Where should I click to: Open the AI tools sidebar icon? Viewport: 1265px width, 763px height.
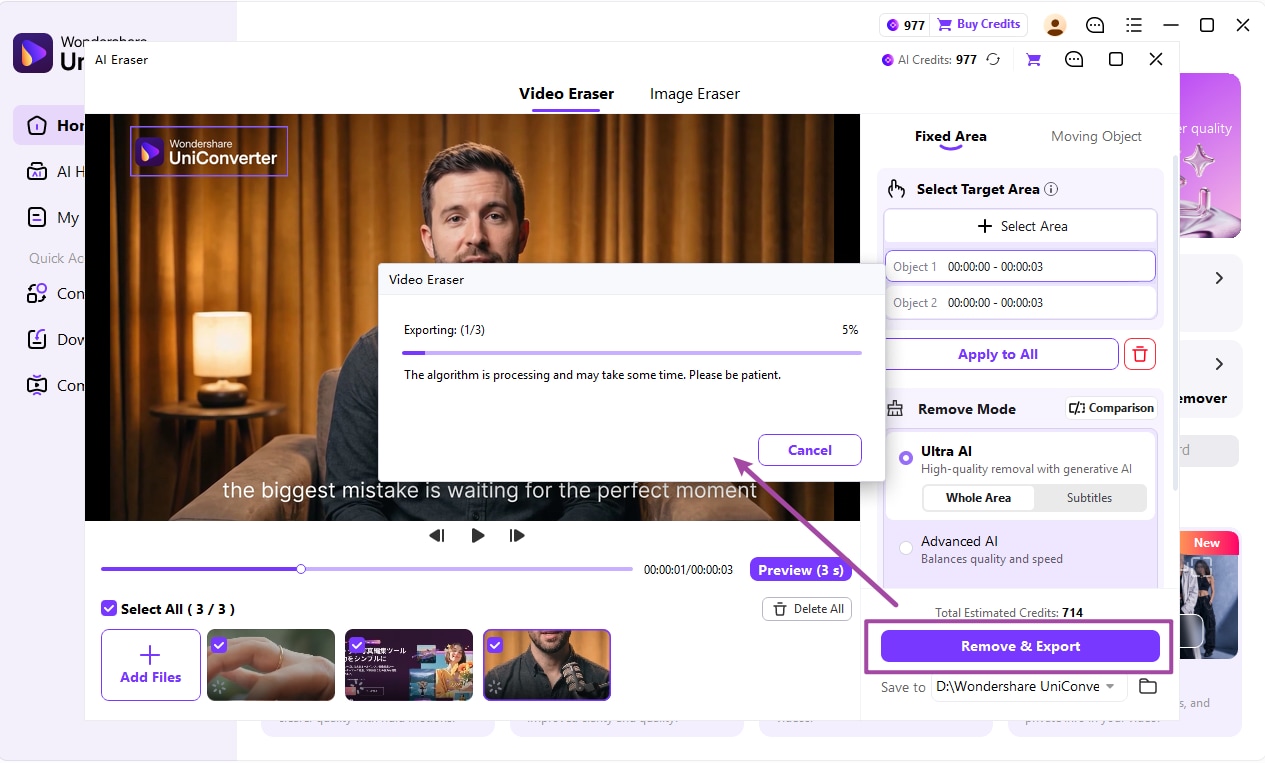[37, 171]
